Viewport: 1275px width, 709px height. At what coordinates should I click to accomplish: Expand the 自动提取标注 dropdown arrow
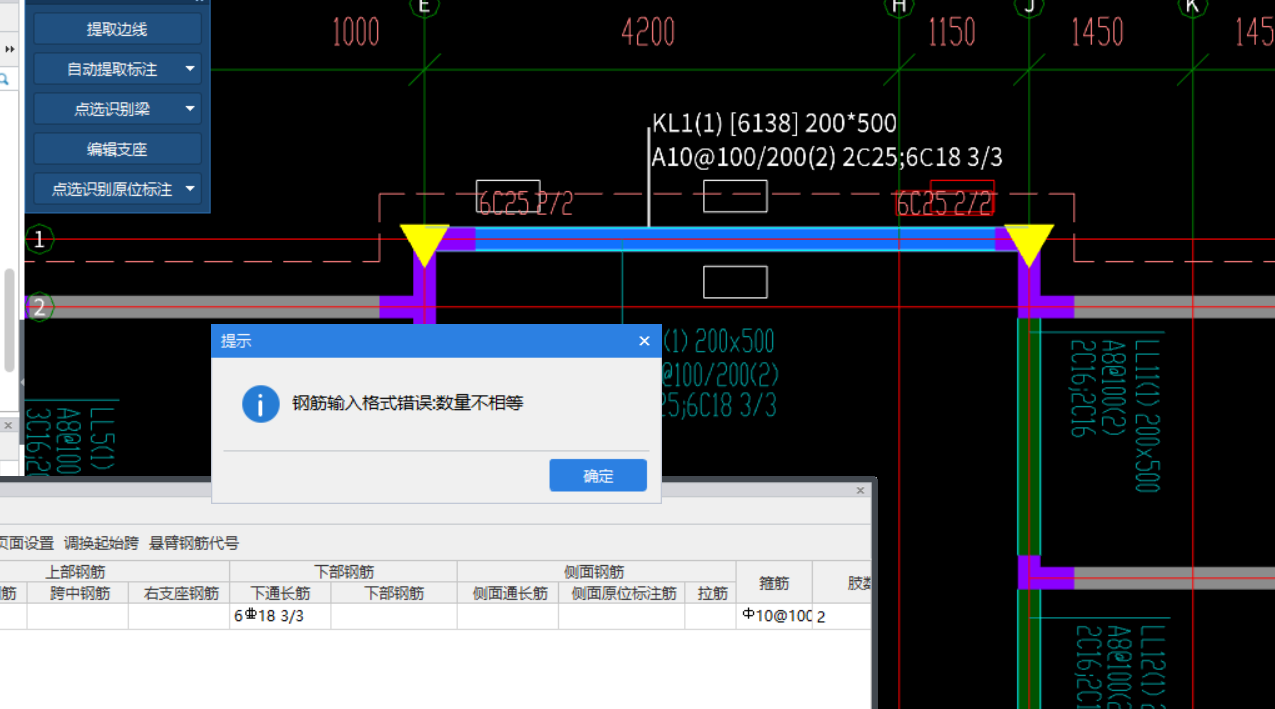click(190, 69)
